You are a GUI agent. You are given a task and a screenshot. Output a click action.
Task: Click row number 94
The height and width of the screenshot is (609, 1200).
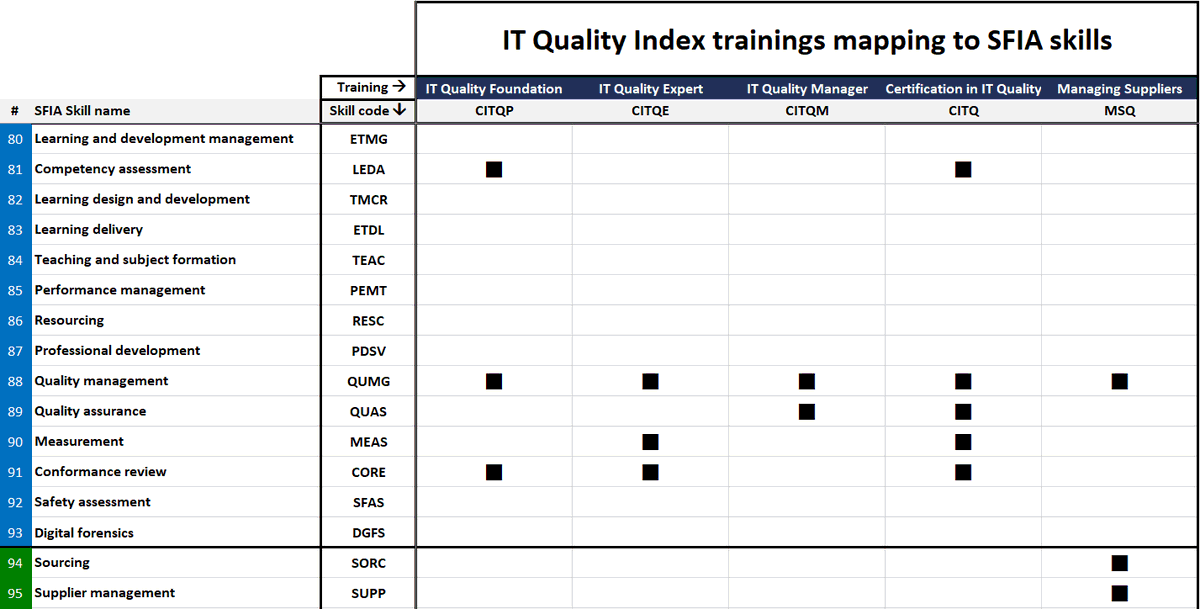15,563
